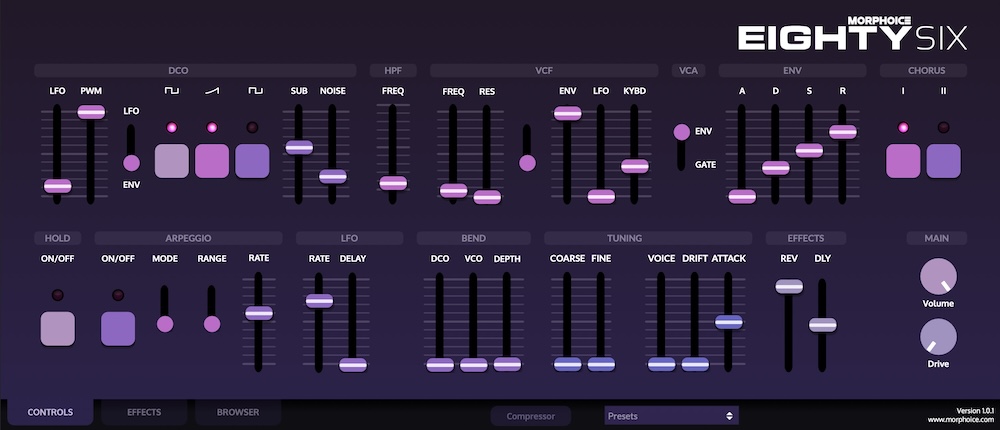
Task: Click the envelope Attack (A) slider handle
Action: pyautogui.click(x=742, y=196)
